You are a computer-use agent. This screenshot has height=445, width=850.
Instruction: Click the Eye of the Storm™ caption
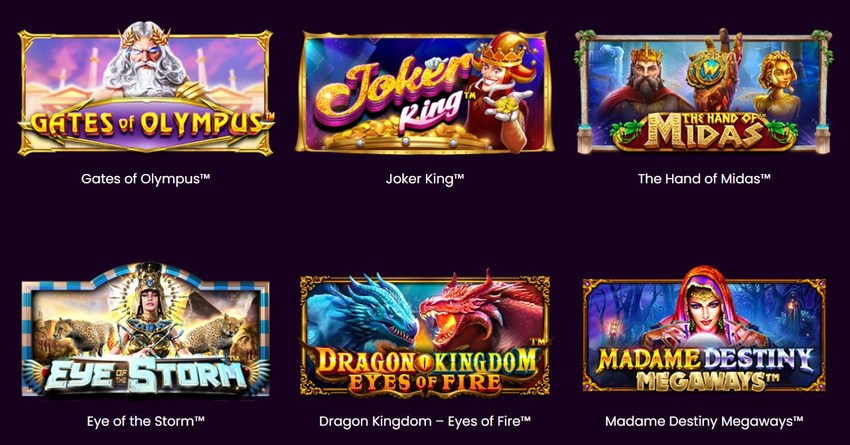pyautogui.click(x=145, y=421)
